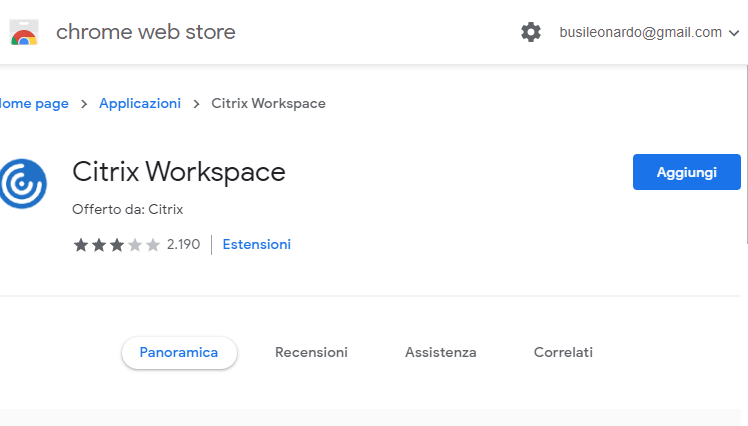Click the 2.190 ratings count
The height and width of the screenshot is (426, 748).
point(183,244)
